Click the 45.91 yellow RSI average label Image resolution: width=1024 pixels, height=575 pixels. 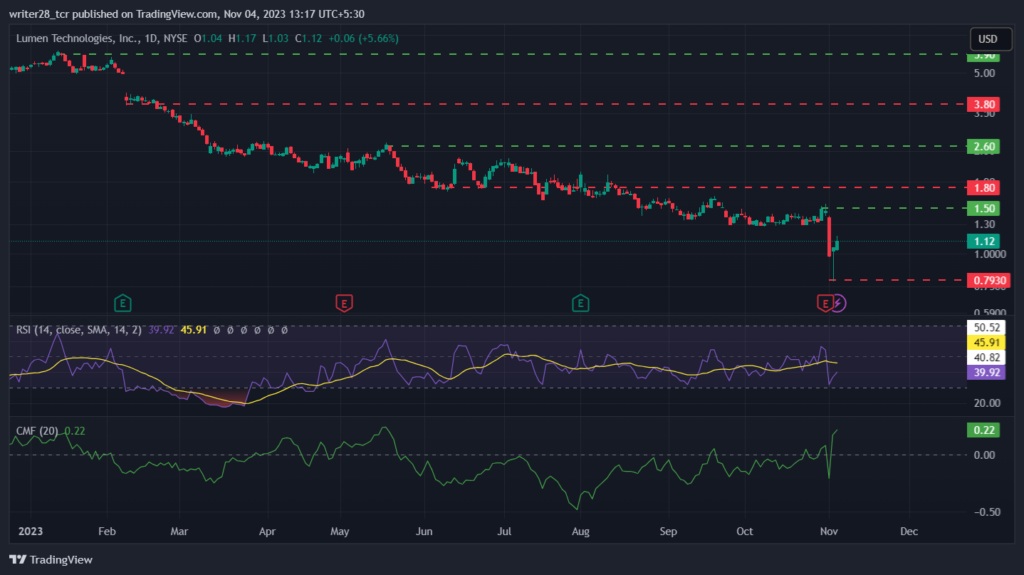pos(986,342)
